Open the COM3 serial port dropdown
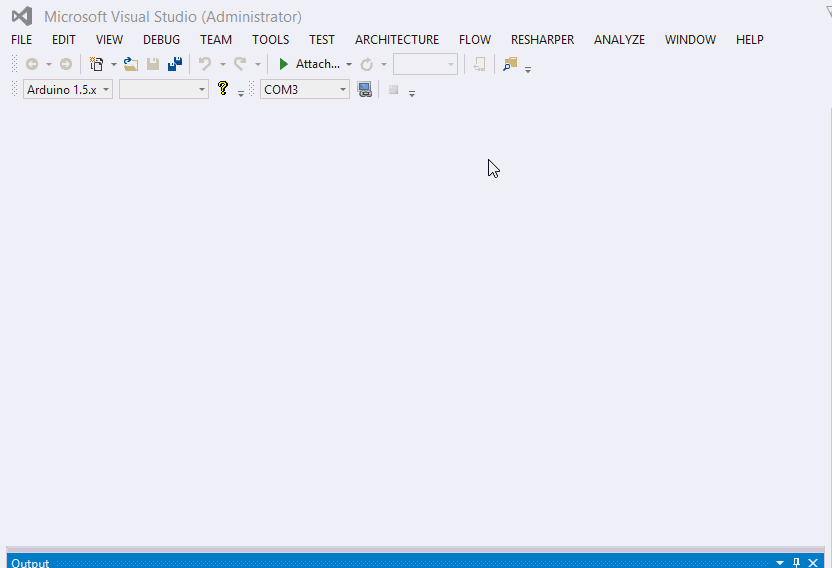832x568 pixels. coord(343,90)
